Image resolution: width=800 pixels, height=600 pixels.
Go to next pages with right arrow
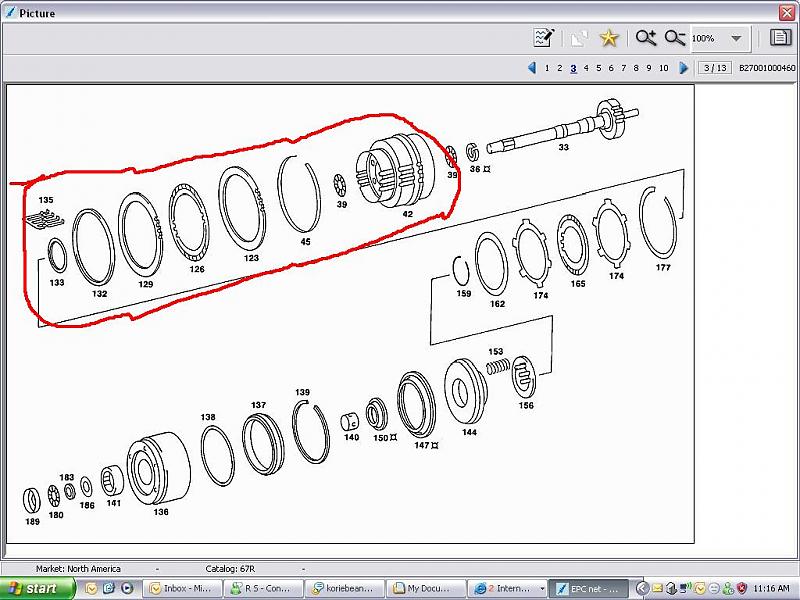(684, 68)
